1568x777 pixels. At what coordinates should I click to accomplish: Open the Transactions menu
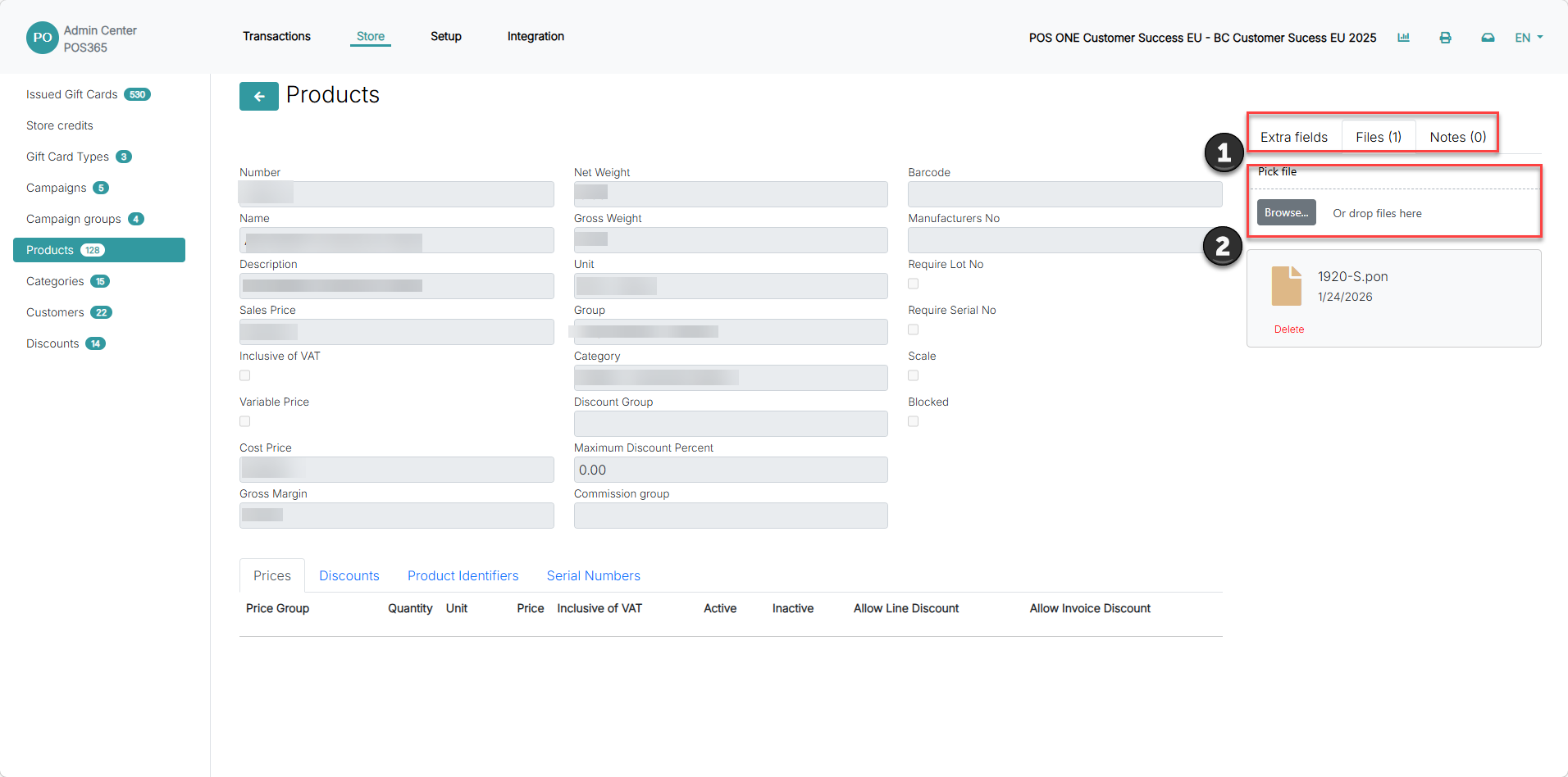(276, 36)
